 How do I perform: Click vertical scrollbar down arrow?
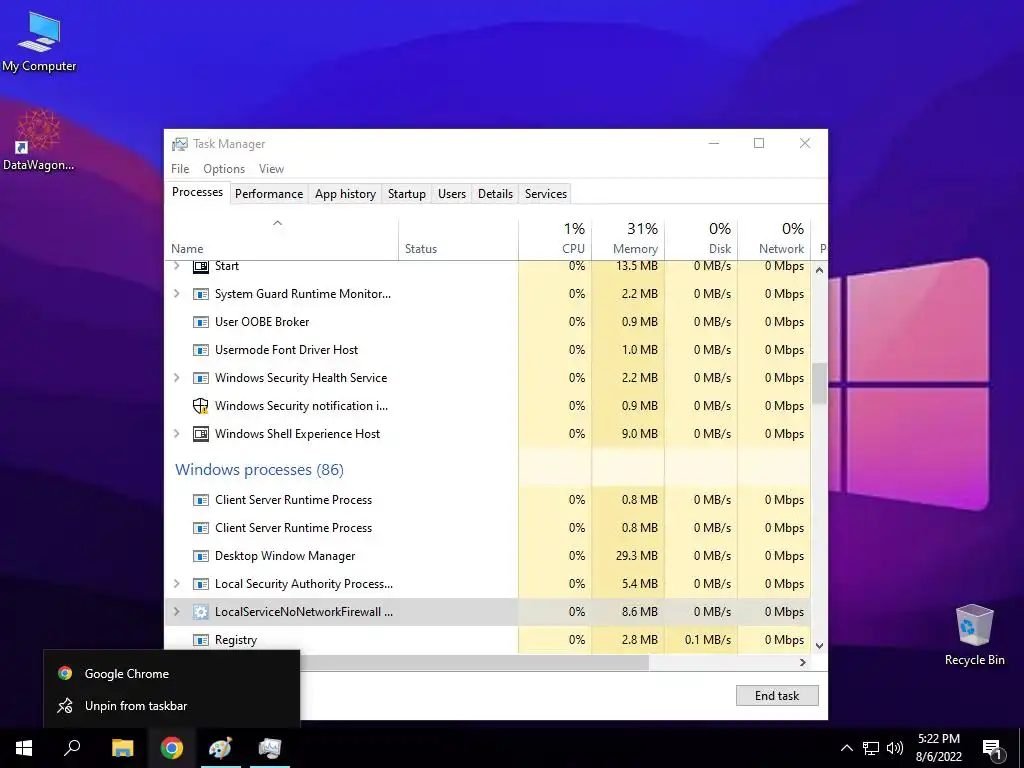click(x=819, y=645)
